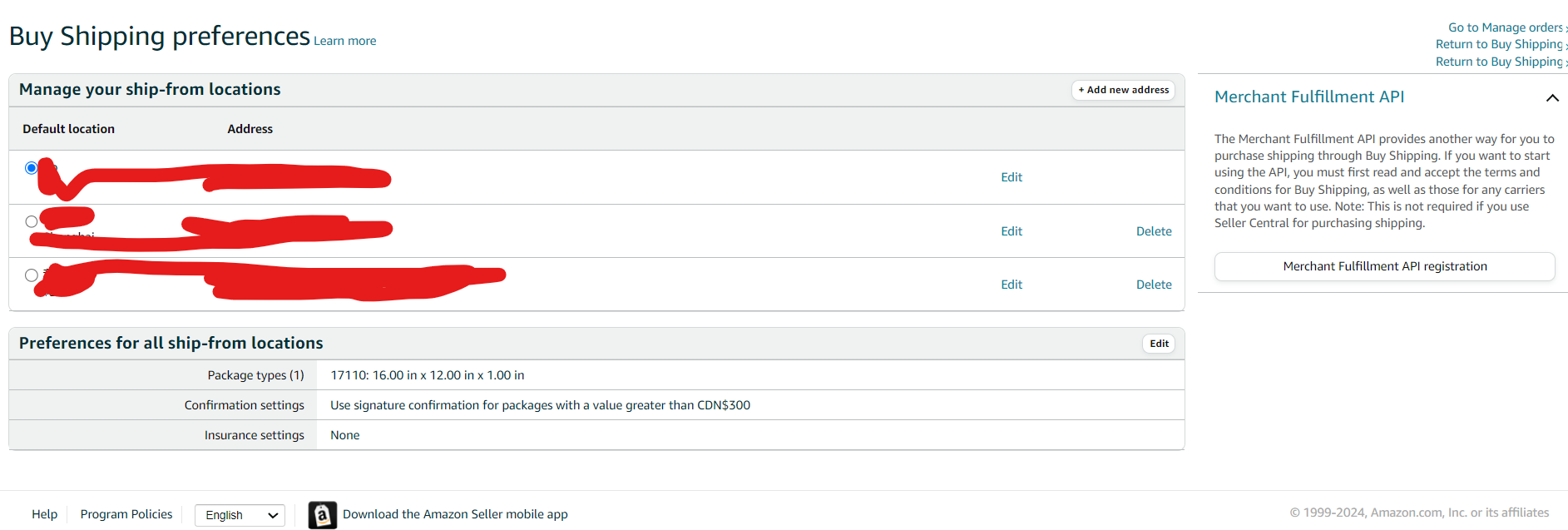Image resolution: width=1568 pixels, height=530 pixels.
Task: Click the Amazon Seller app icon
Action: (323, 515)
